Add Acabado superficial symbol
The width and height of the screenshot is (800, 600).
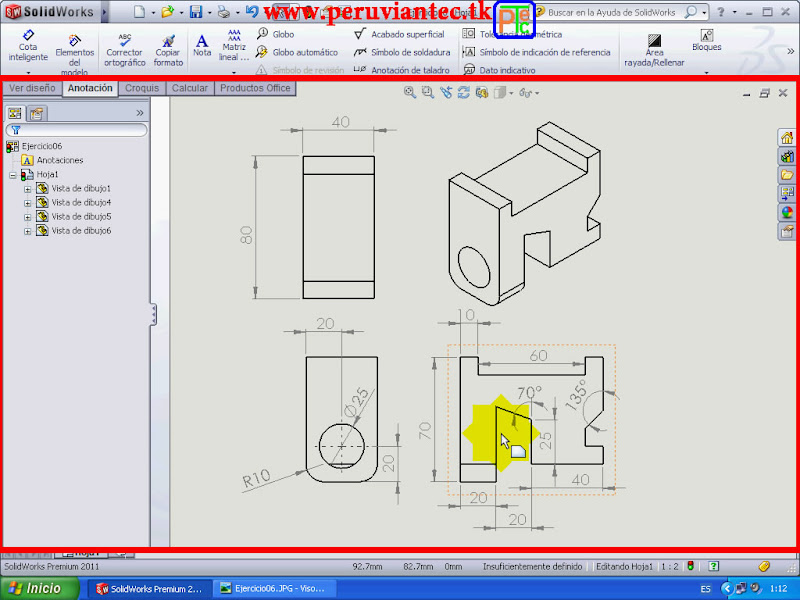399,34
